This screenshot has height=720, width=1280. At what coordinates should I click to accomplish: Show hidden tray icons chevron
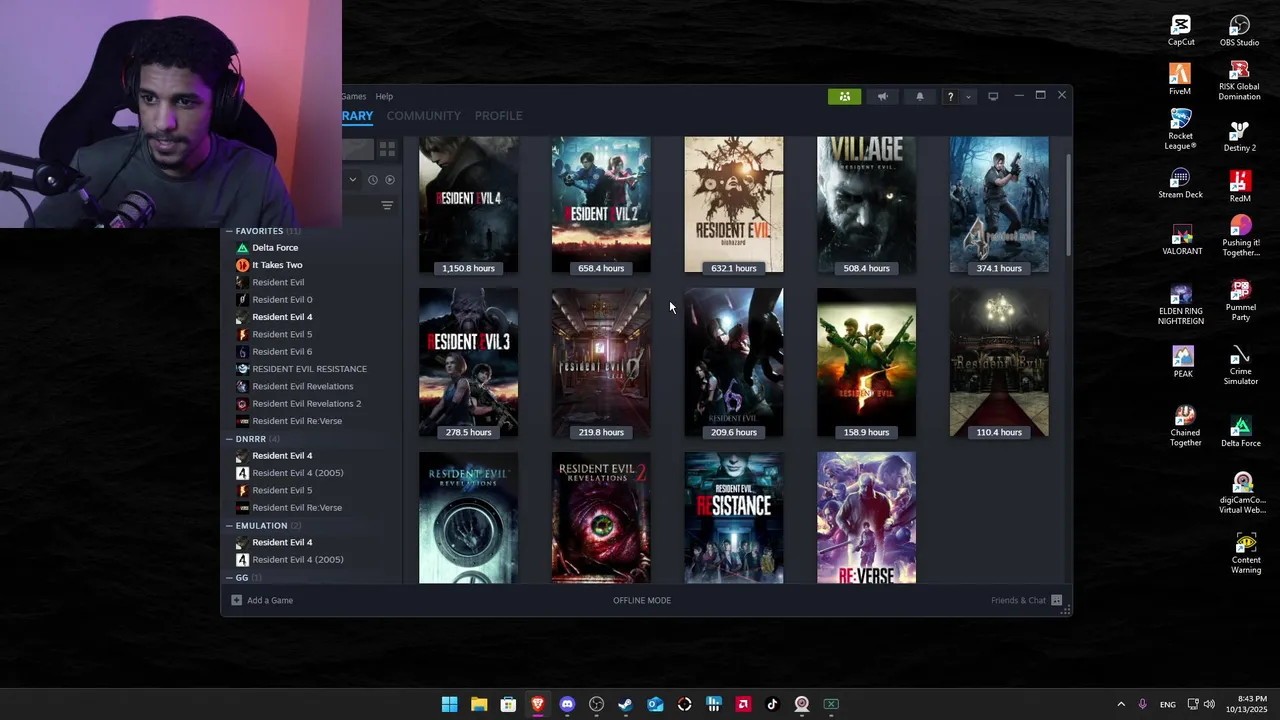[x=1121, y=704]
